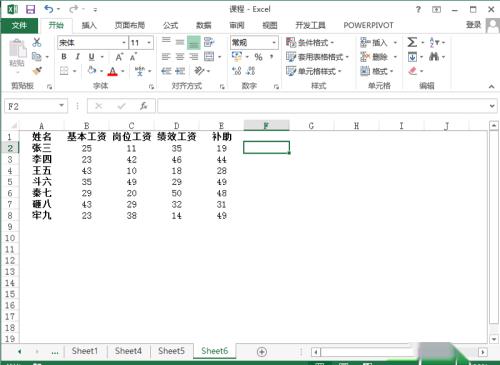Align text right
500x365 pixels.
(194, 57)
